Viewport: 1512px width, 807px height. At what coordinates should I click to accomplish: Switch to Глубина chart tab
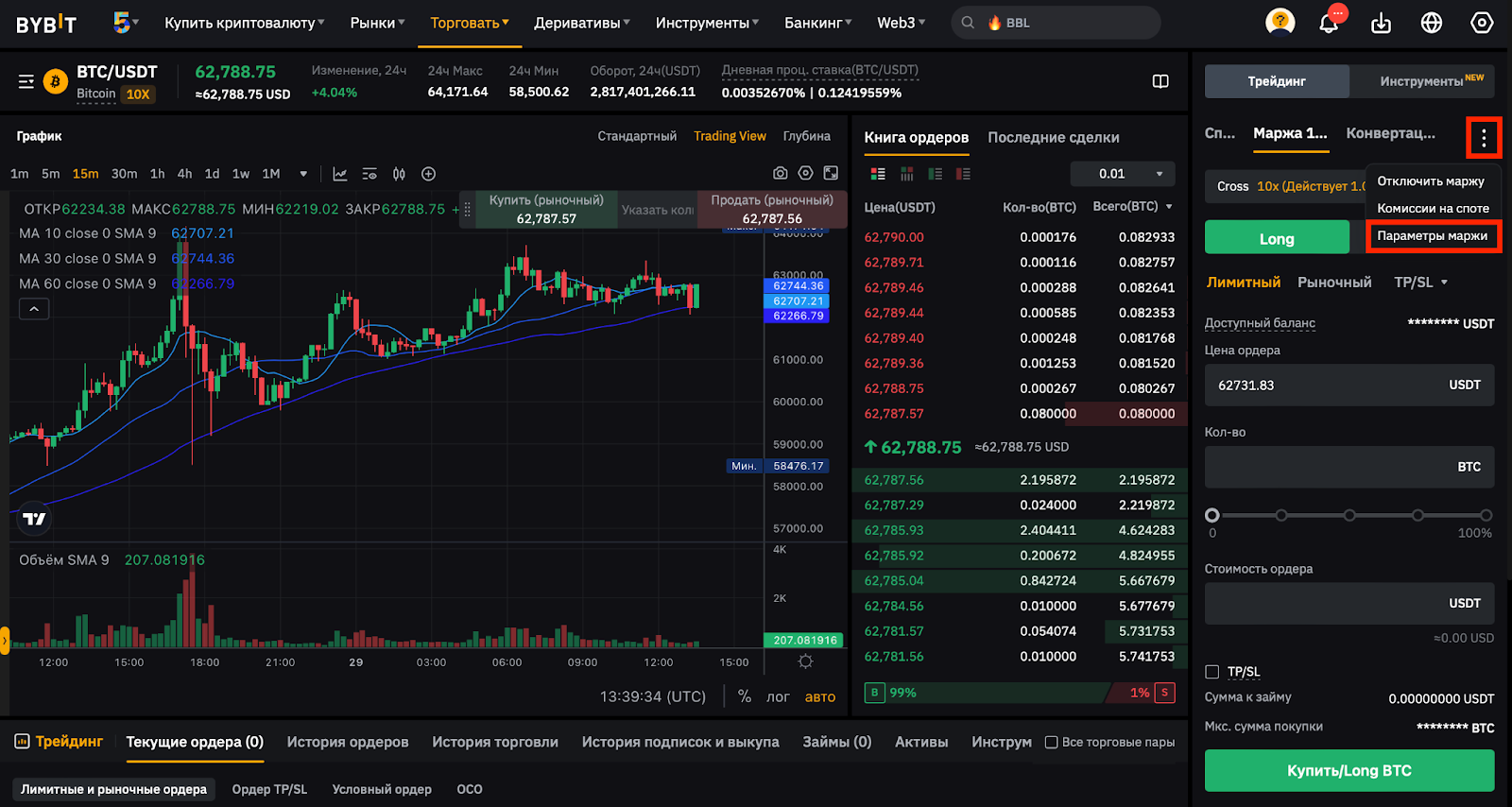807,136
